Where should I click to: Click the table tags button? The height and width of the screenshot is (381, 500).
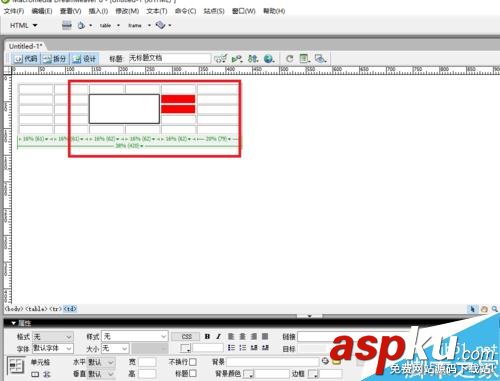(x=105, y=25)
